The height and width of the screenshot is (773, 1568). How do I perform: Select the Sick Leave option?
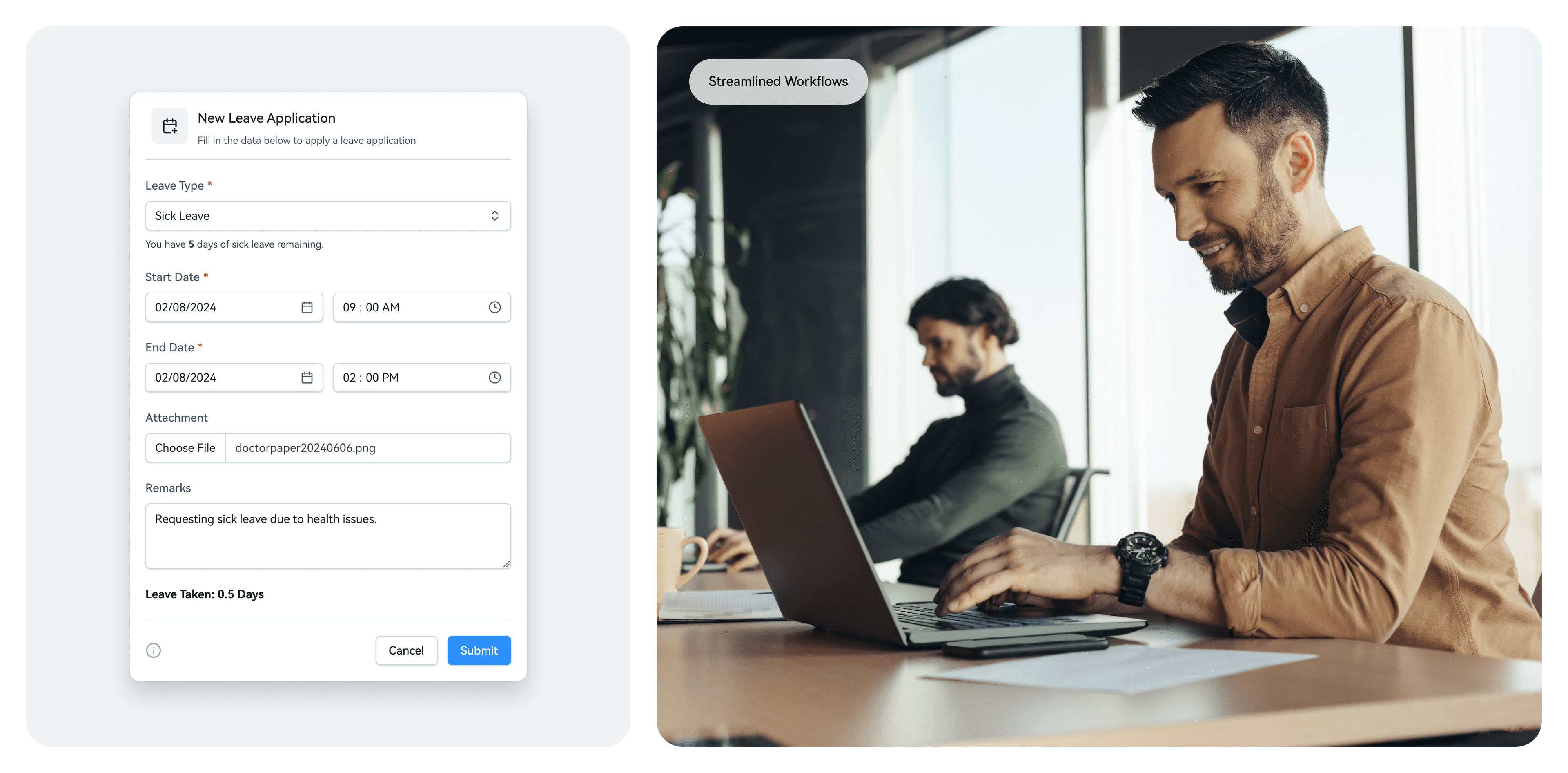point(328,215)
